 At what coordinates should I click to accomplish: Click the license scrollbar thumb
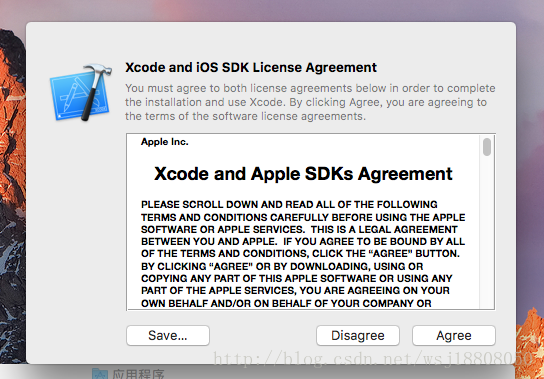pyautogui.click(x=487, y=147)
